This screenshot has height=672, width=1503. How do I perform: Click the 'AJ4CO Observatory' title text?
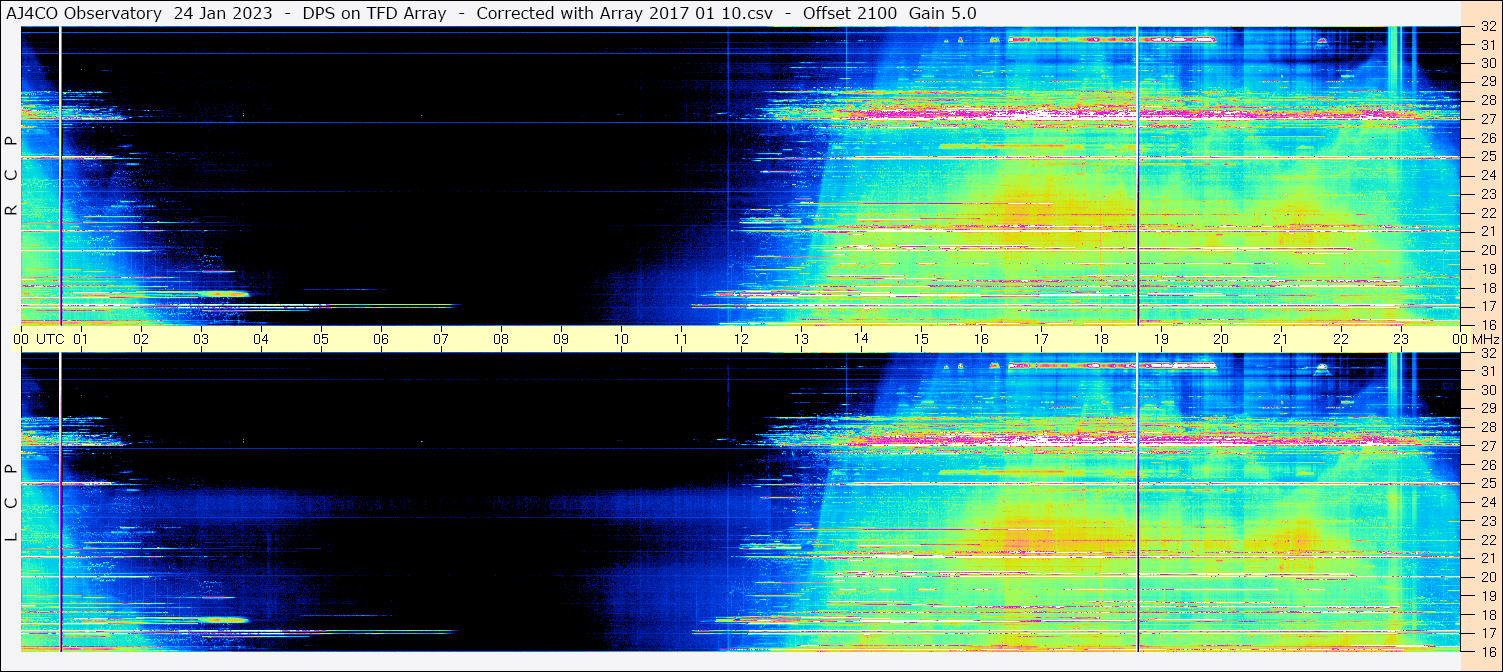[x=84, y=13]
